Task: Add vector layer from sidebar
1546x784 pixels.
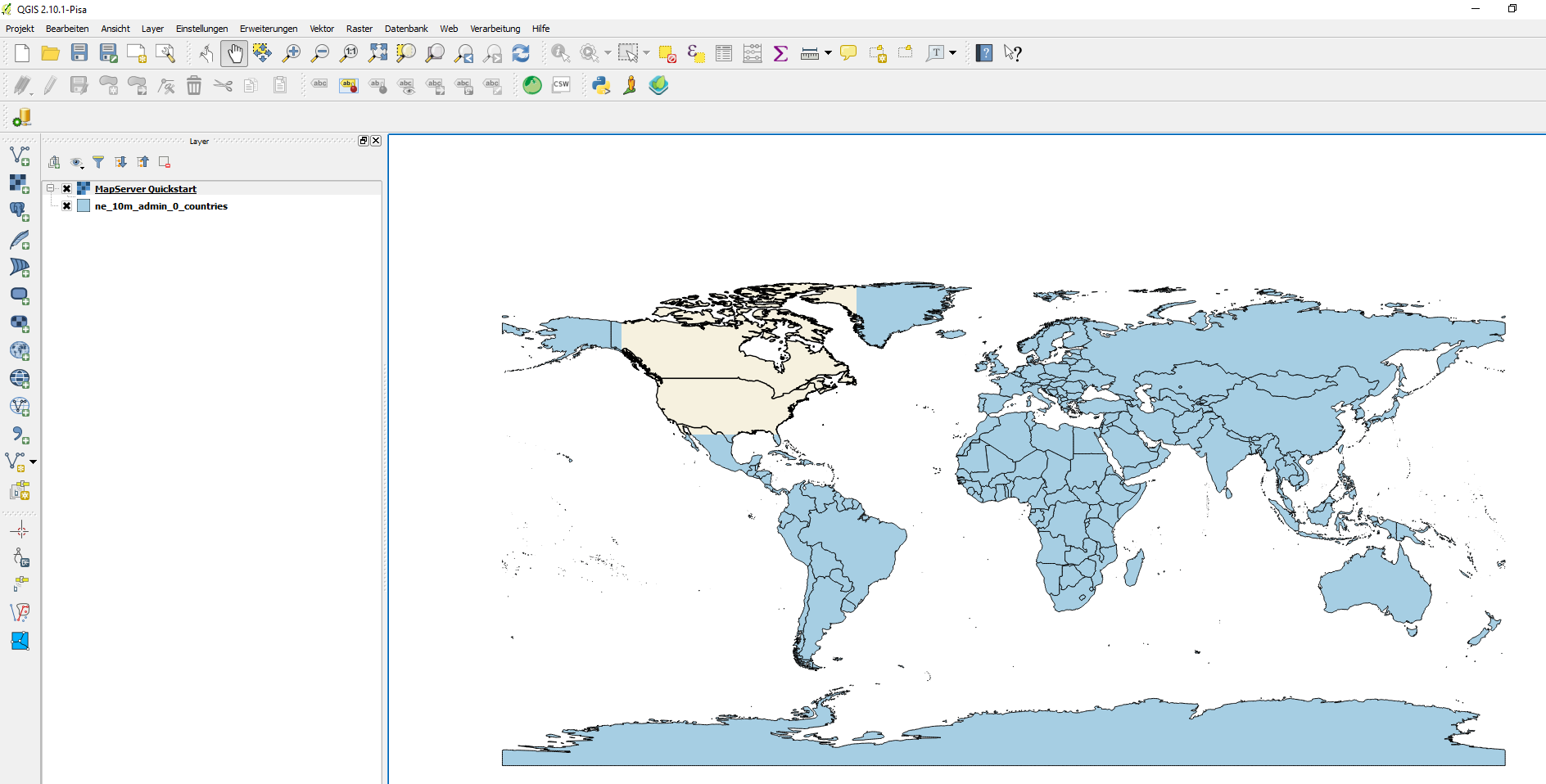Action: pos(20,155)
